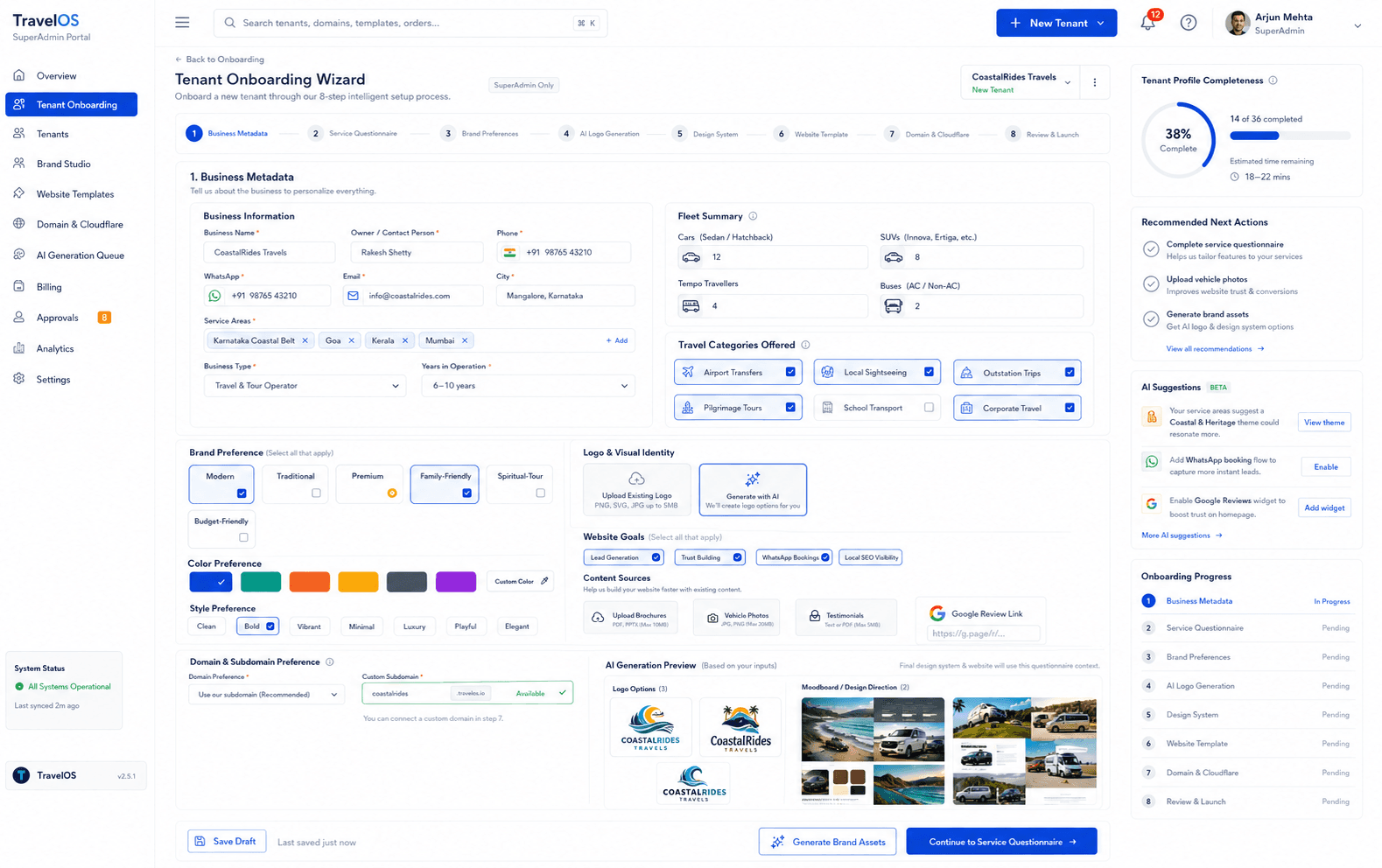Click the View theme button
Image resolution: width=1382 pixels, height=868 pixels.
tap(1323, 423)
